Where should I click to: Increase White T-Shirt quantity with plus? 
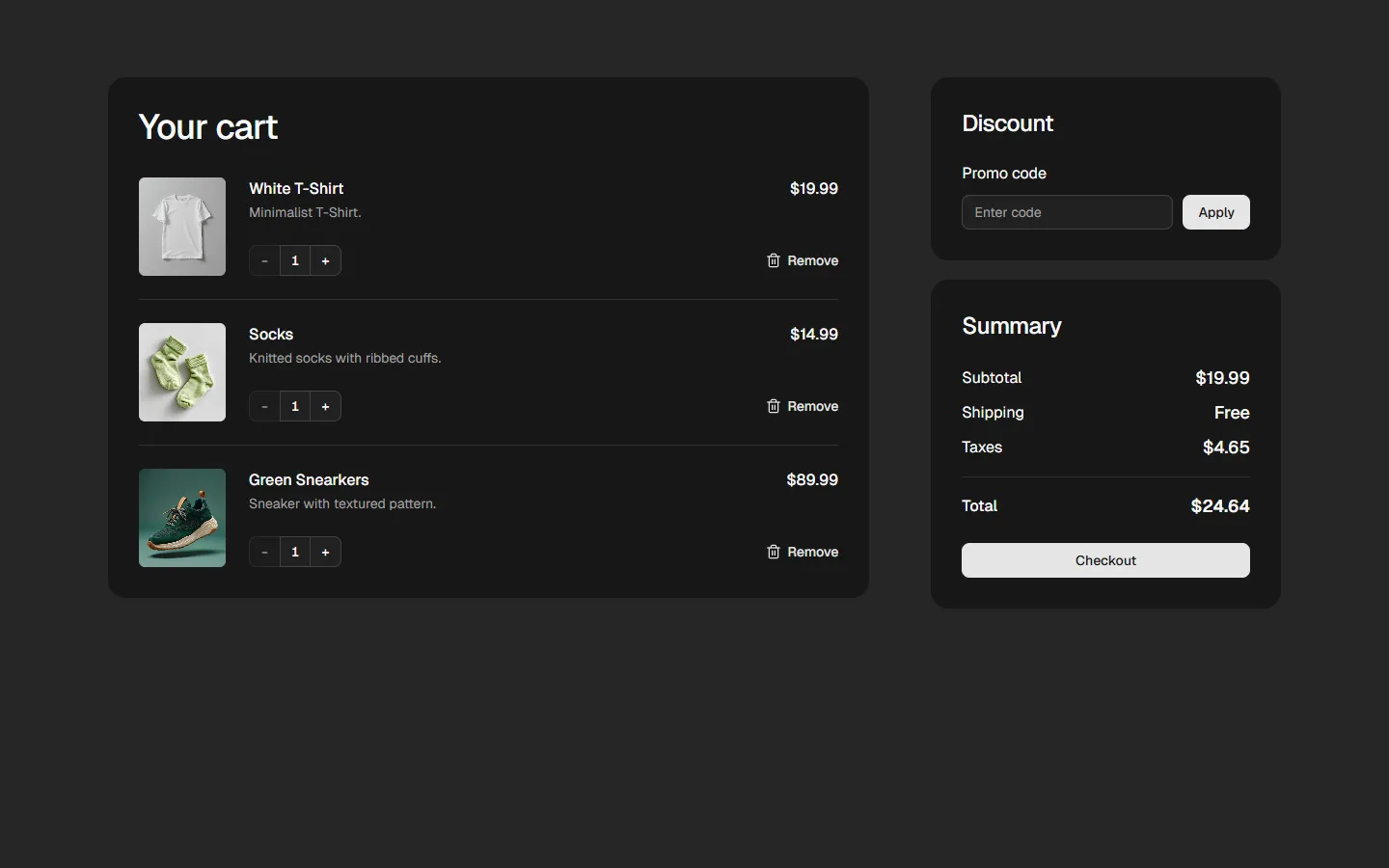click(326, 260)
